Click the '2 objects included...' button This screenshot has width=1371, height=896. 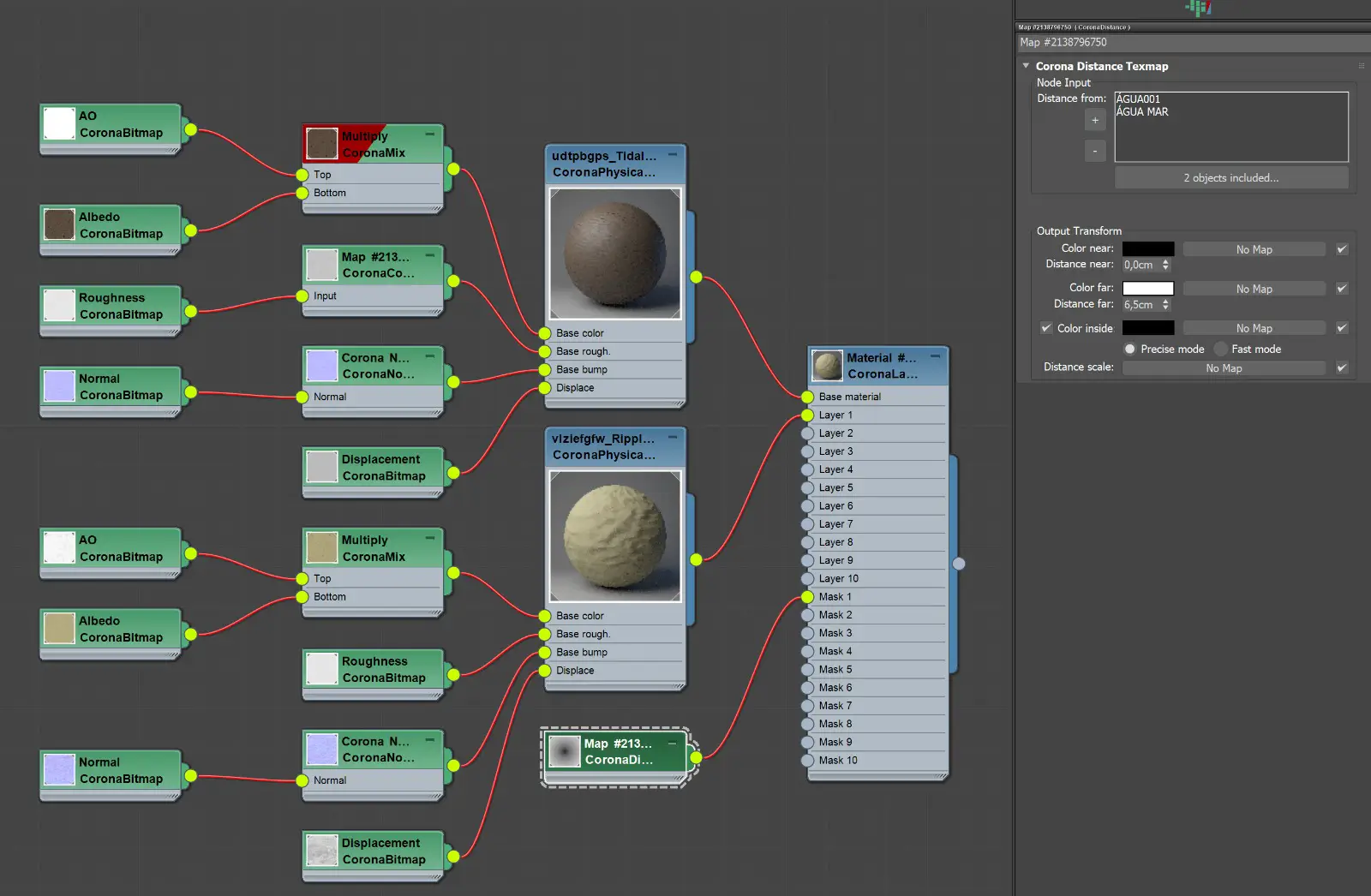1231,177
